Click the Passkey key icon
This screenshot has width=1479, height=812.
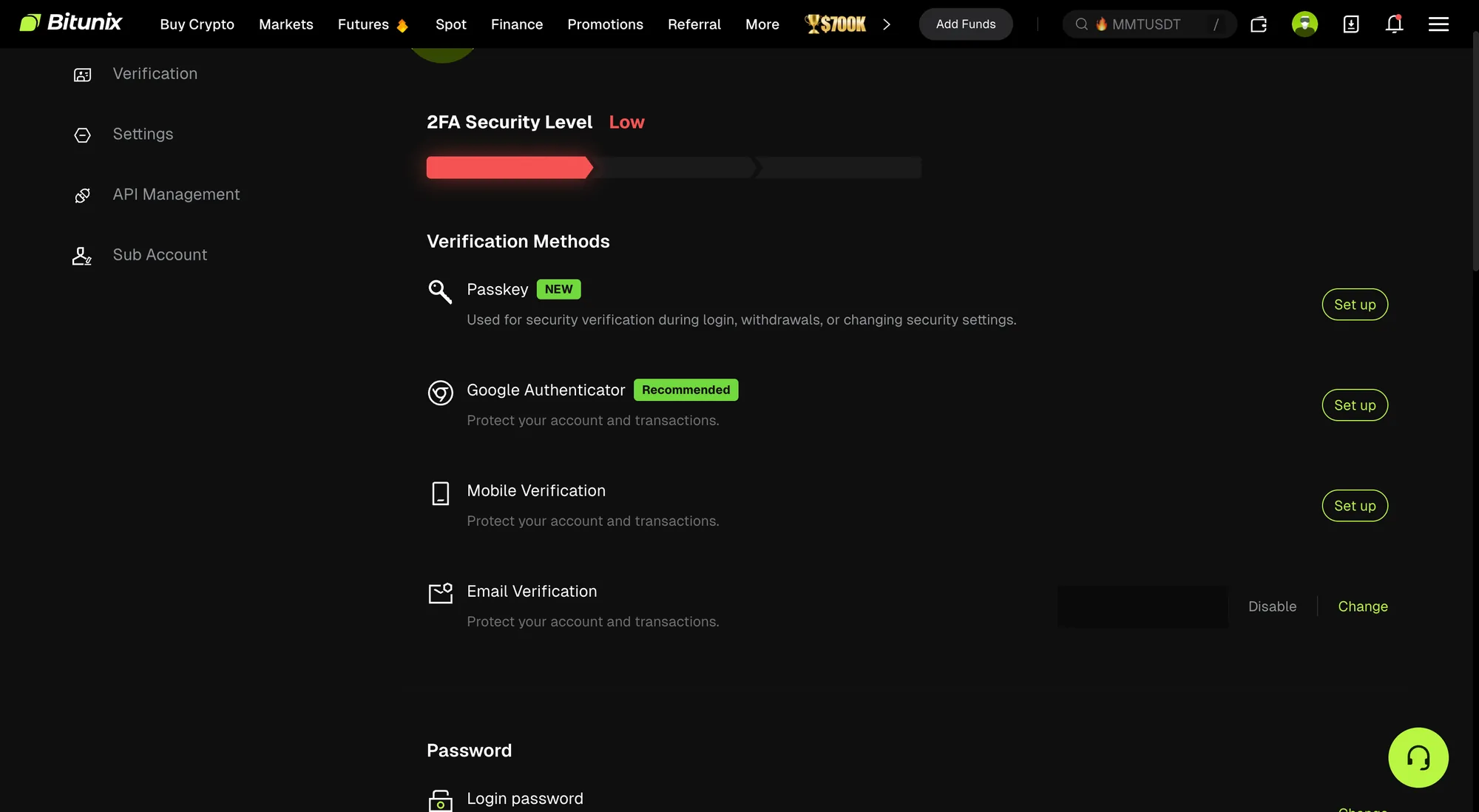[x=440, y=291]
